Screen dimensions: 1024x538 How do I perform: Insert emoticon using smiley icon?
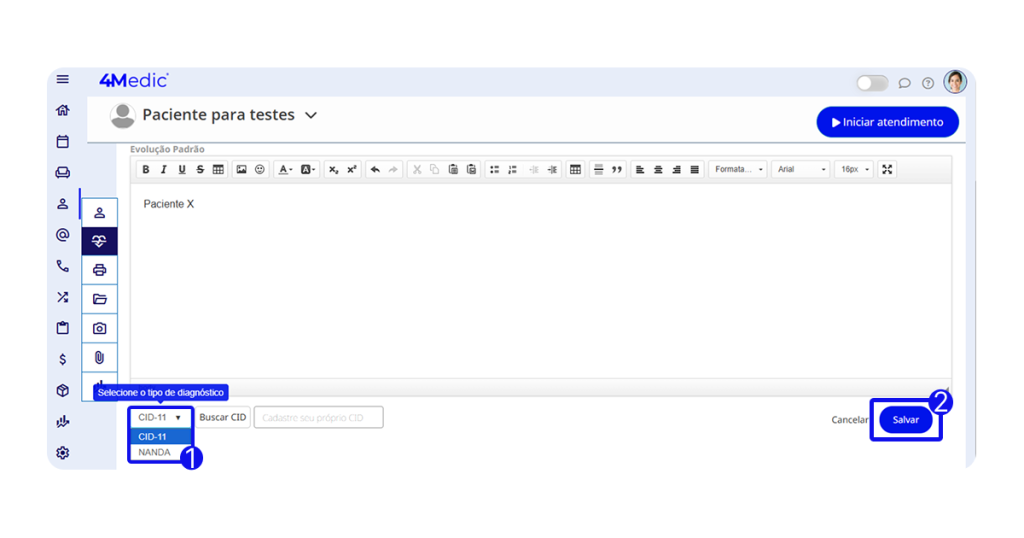click(260, 170)
